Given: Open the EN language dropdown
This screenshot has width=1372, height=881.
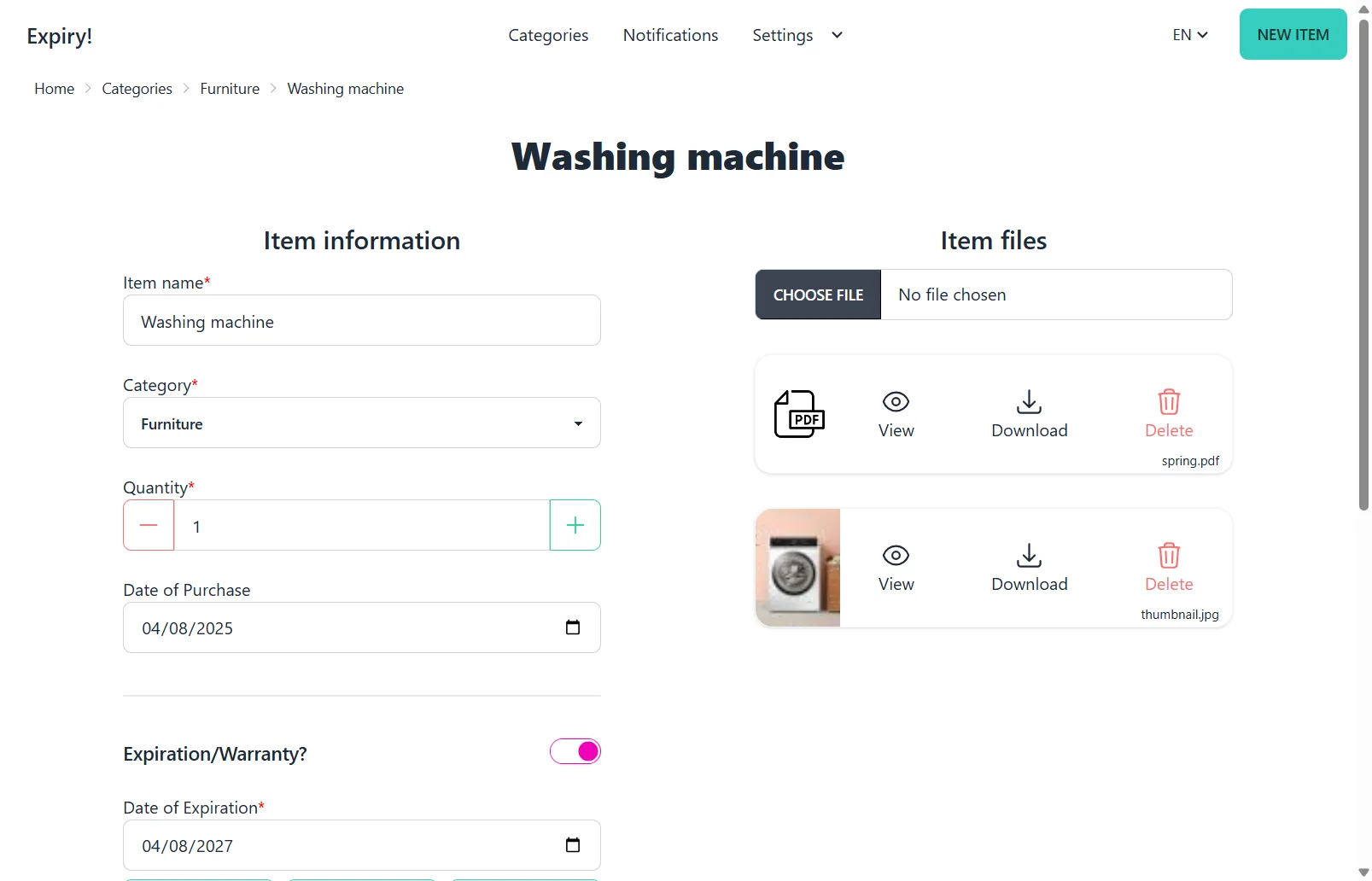Looking at the screenshot, I should coord(1190,35).
